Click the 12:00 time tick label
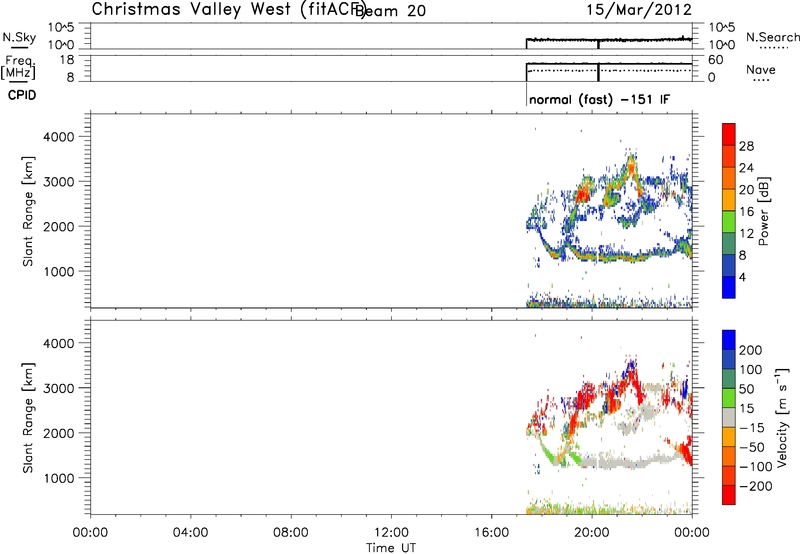The image size is (800, 554). pyautogui.click(x=391, y=532)
